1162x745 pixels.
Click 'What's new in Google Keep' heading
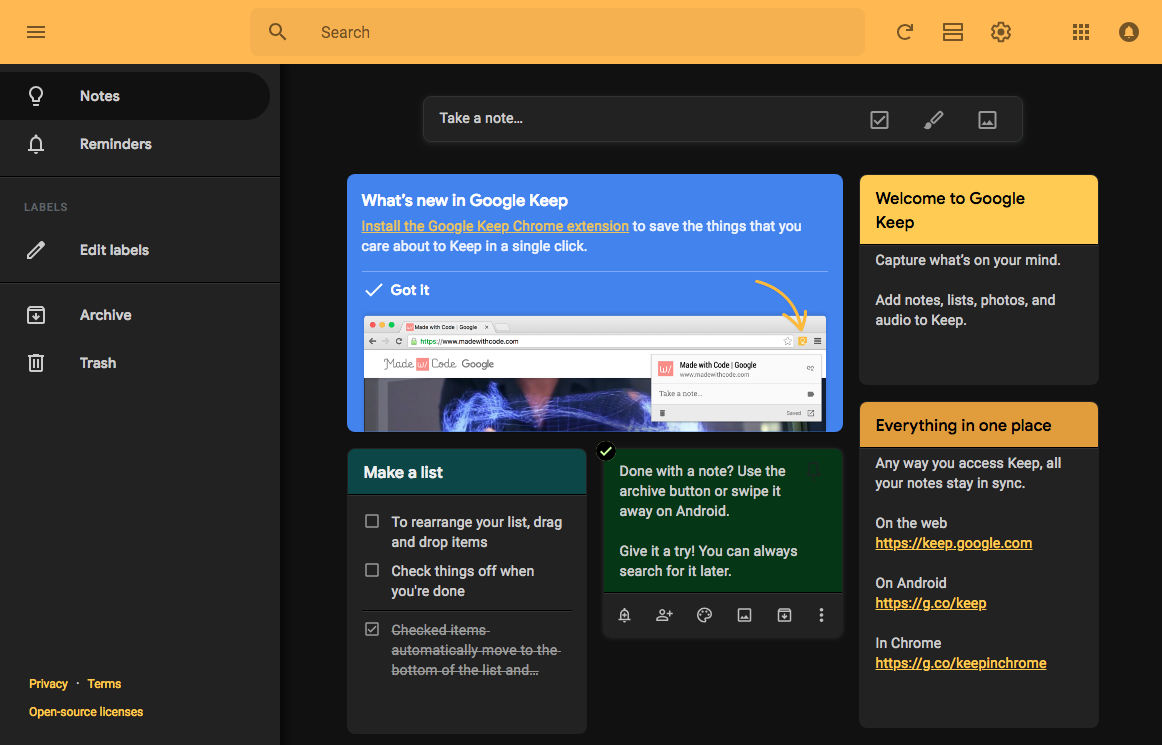pyautogui.click(x=465, y=200)
